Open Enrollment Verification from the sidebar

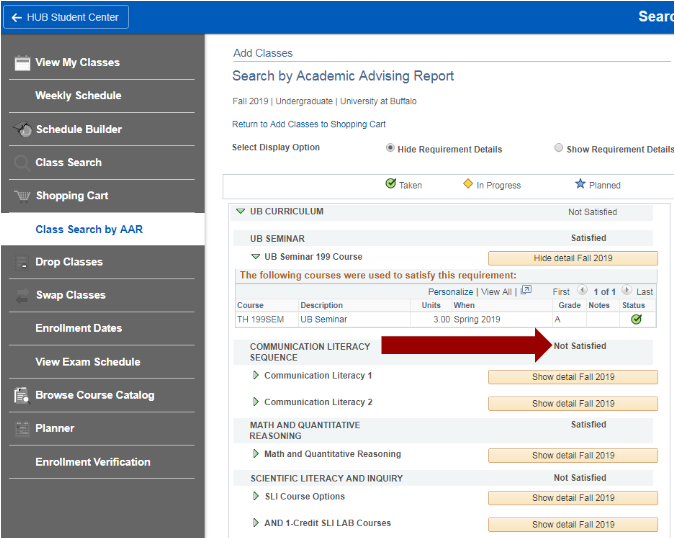point(92,462)
